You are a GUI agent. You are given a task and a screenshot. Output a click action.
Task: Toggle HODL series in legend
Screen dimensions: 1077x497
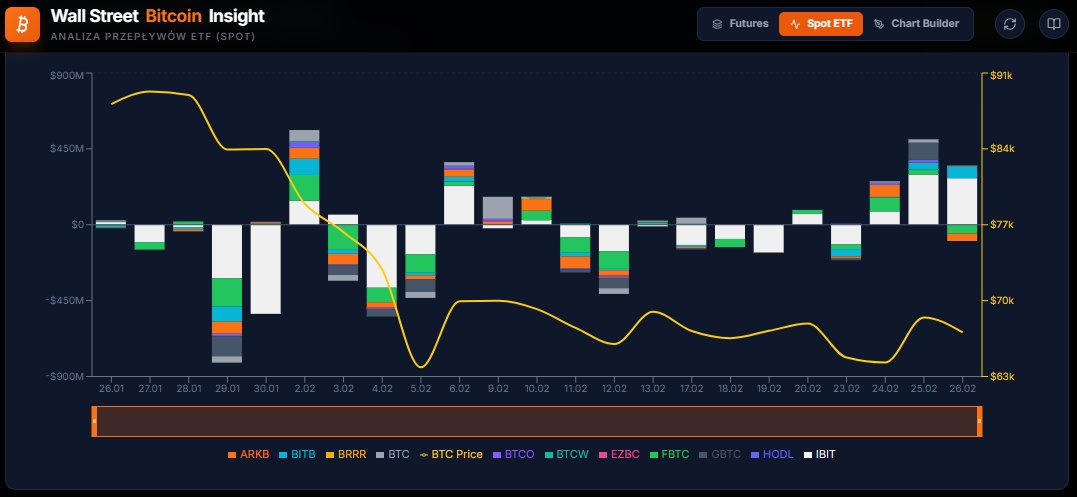(x=772, y=454)
